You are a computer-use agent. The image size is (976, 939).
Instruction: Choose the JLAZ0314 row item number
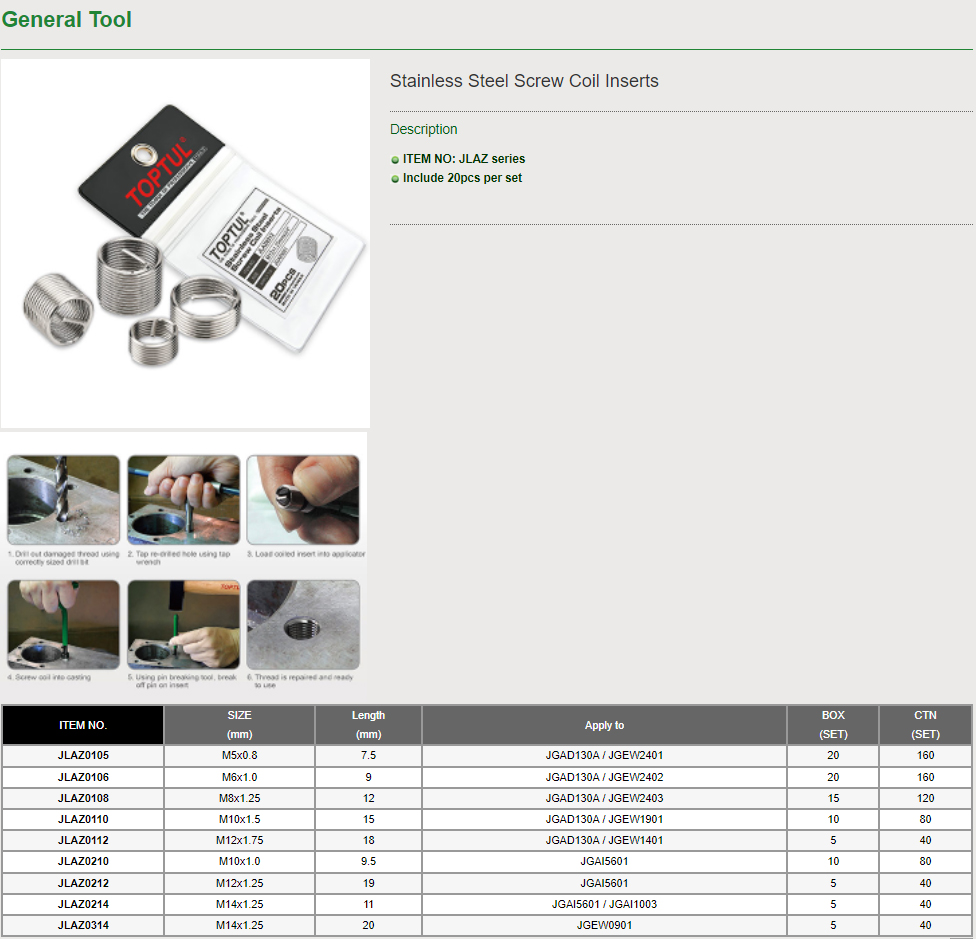point(83,926)
